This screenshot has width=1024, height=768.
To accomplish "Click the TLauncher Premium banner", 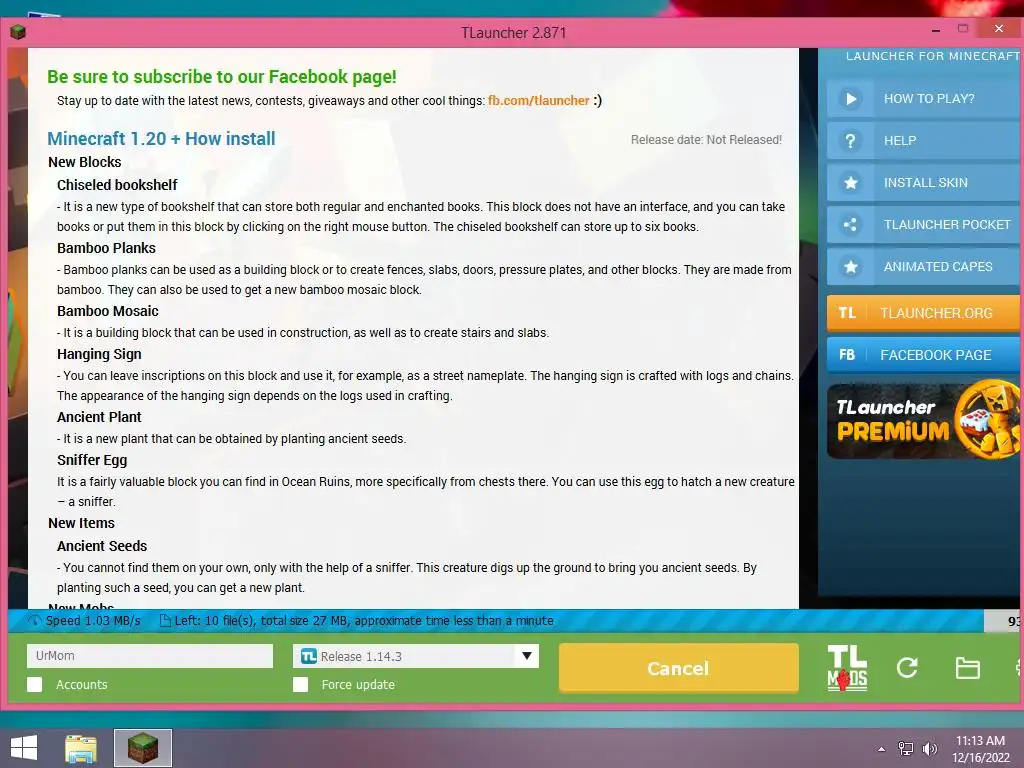I will point(923,420).
